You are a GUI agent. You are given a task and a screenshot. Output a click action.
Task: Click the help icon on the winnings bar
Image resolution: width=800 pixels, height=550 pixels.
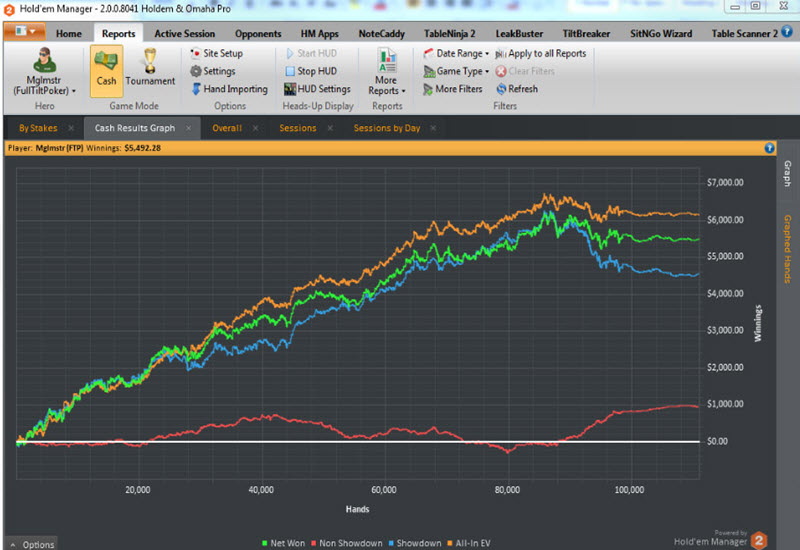[x=769, y=148]
